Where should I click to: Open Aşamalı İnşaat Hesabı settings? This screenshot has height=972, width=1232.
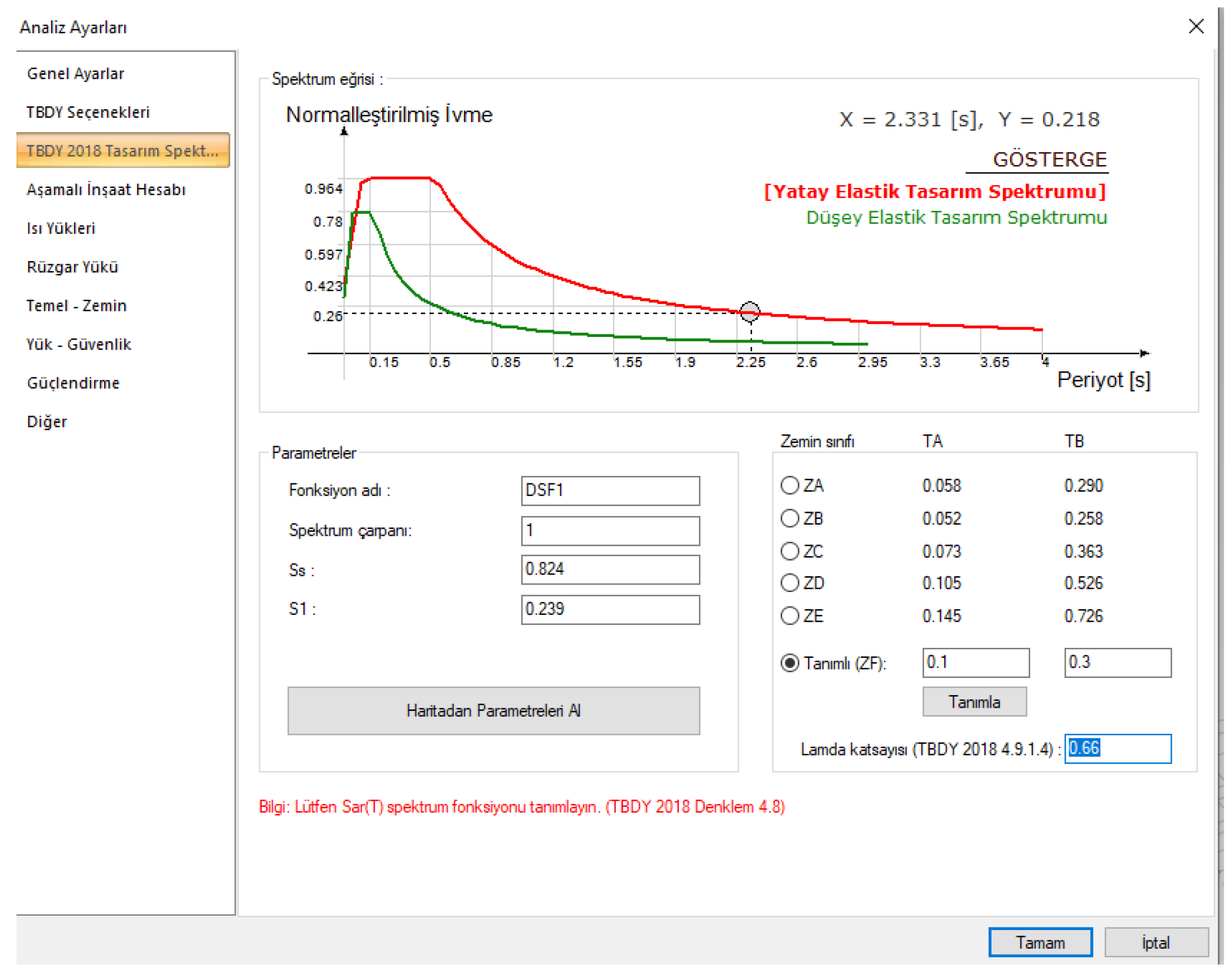click(106, 189)
